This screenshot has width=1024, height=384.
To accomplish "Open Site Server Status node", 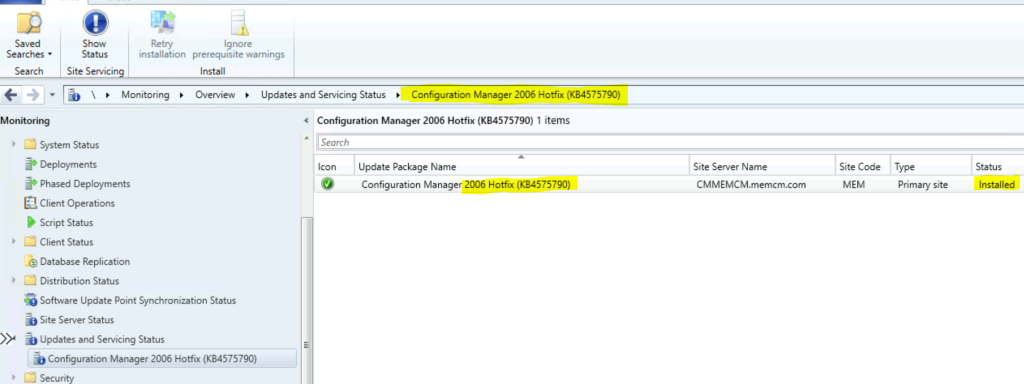I will pos(76,320).
